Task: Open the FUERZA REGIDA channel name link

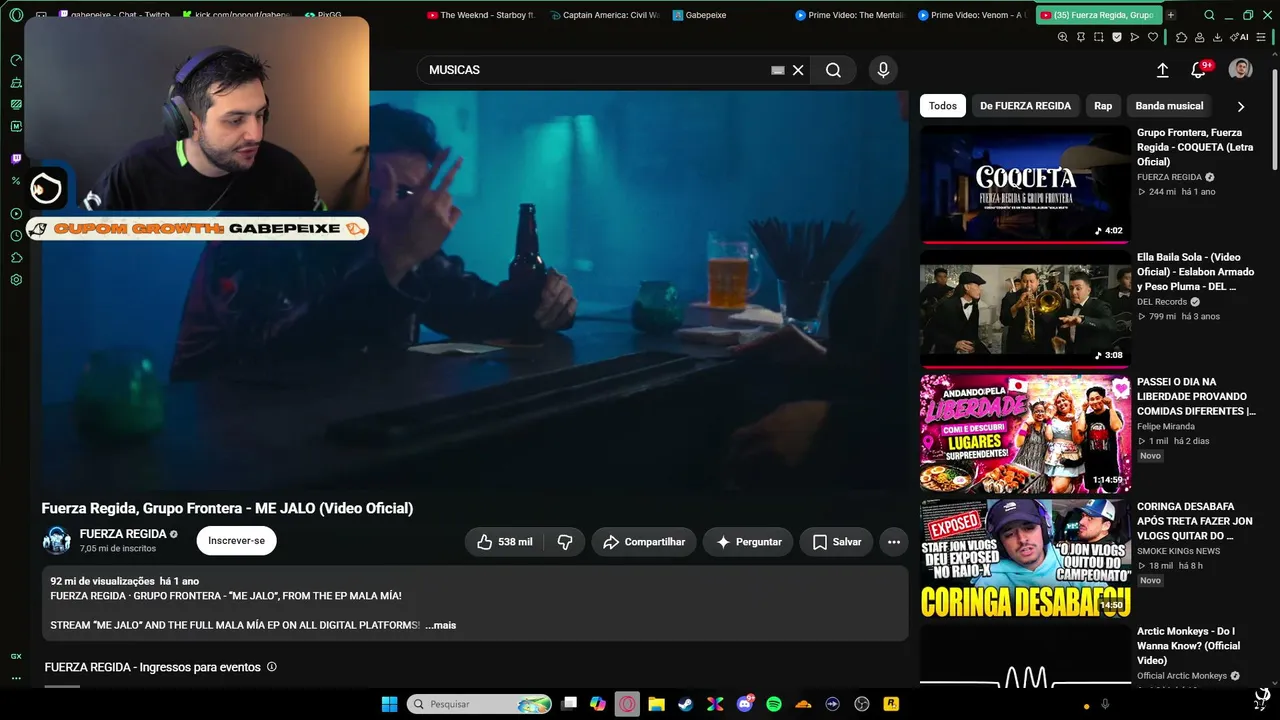Action: pyautogui.click(x=123, y=534)
